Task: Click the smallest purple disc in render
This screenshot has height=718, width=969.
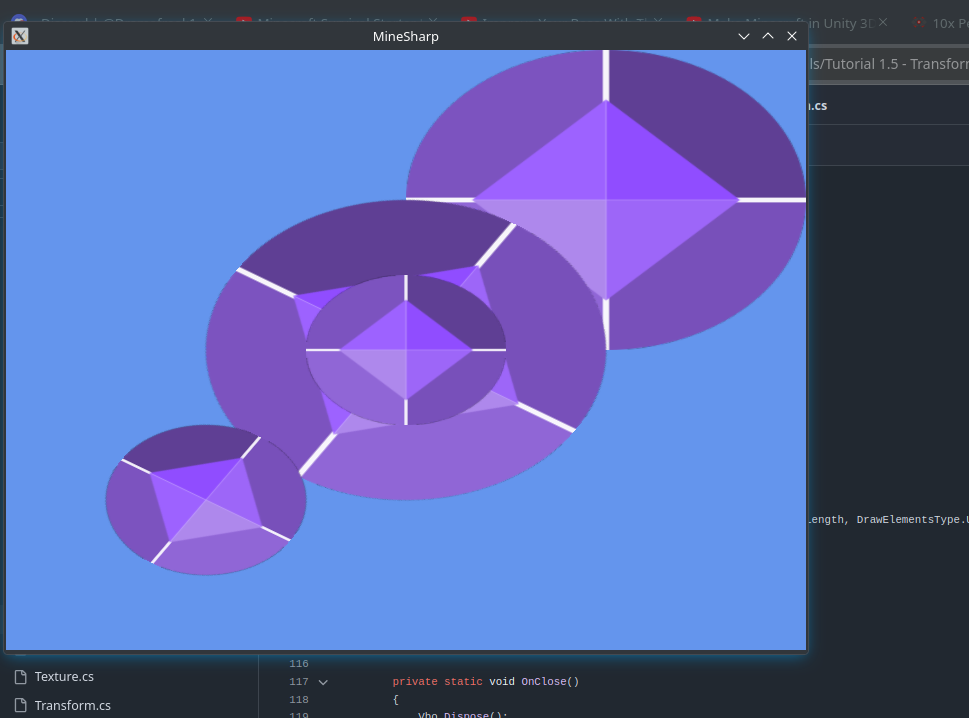Action: pyautogui.click(x=206, y=500)
